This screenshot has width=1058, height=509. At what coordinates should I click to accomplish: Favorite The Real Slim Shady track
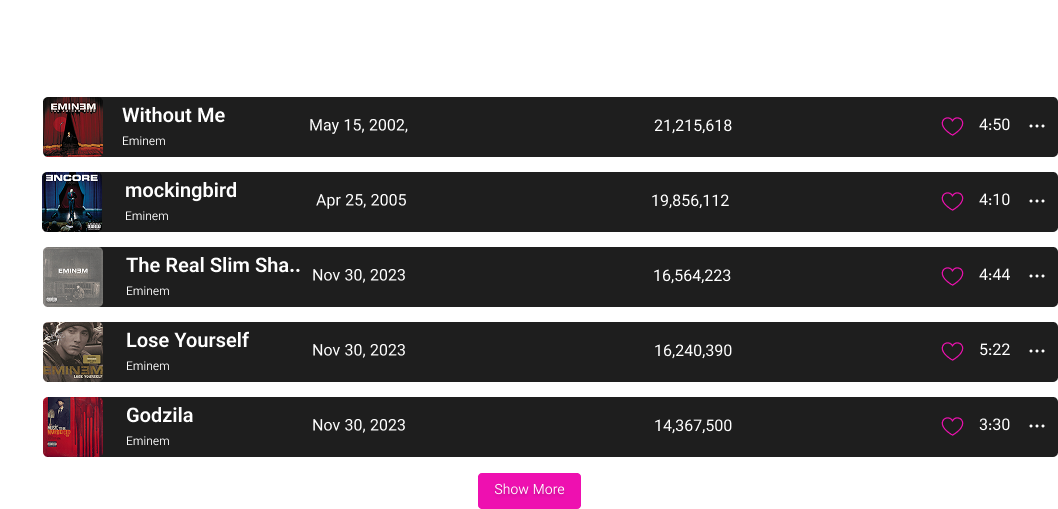pyautogui.click(x=952, y=276)
